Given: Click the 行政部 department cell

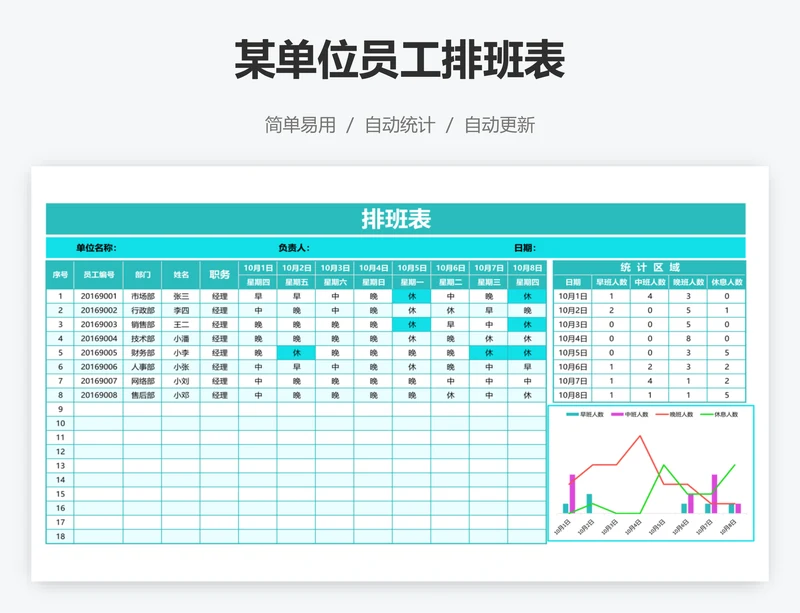Looking at the screenshot, I should coord(142,310).
